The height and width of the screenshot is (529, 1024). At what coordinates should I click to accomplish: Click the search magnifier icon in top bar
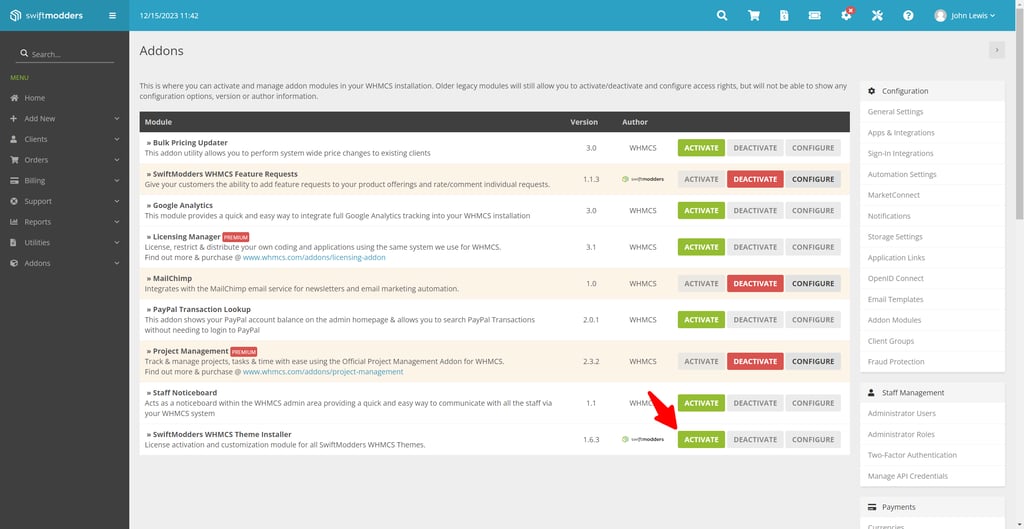tap(723, 16)
